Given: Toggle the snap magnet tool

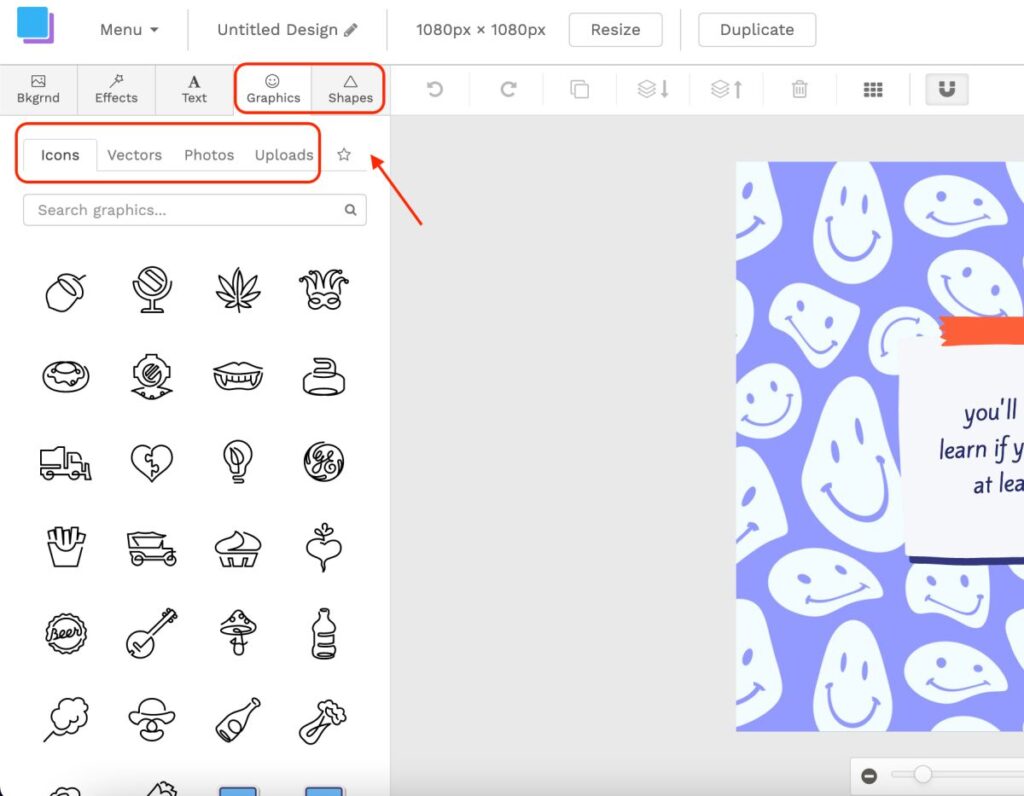Looking at the screenshot, I should point(946,89).
